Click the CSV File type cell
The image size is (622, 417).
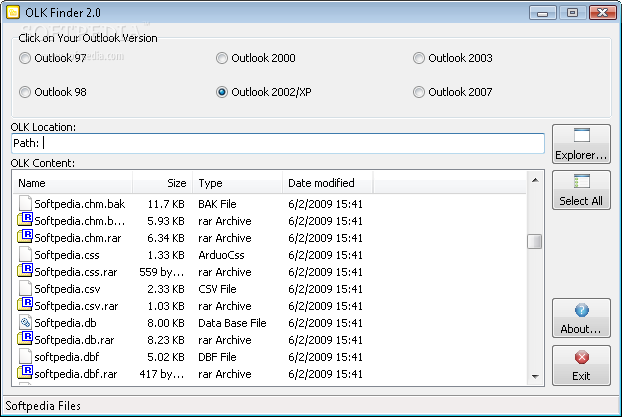click(x=217, y=289)
